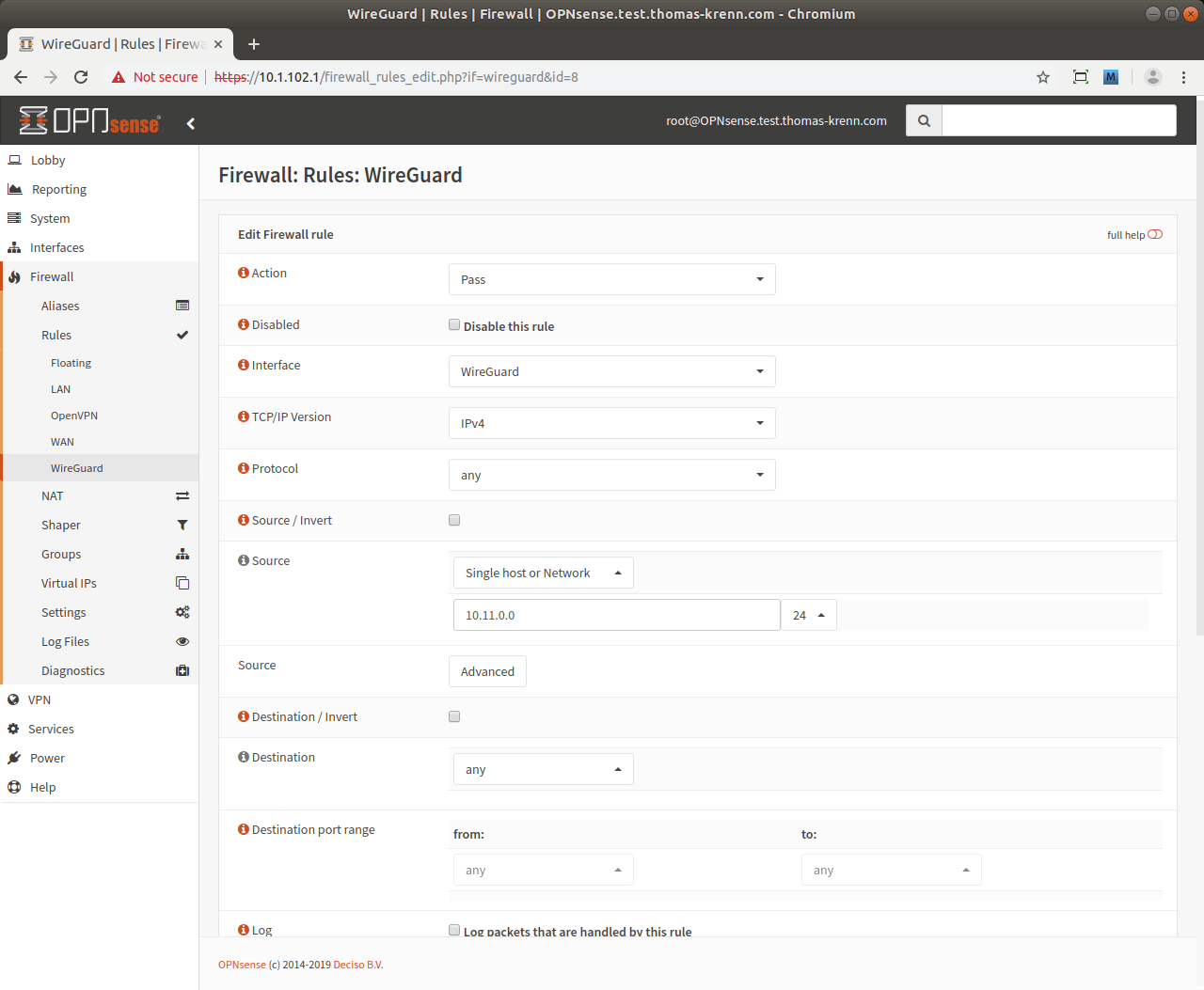Reload the page in the browser

(x=81, y=77)
